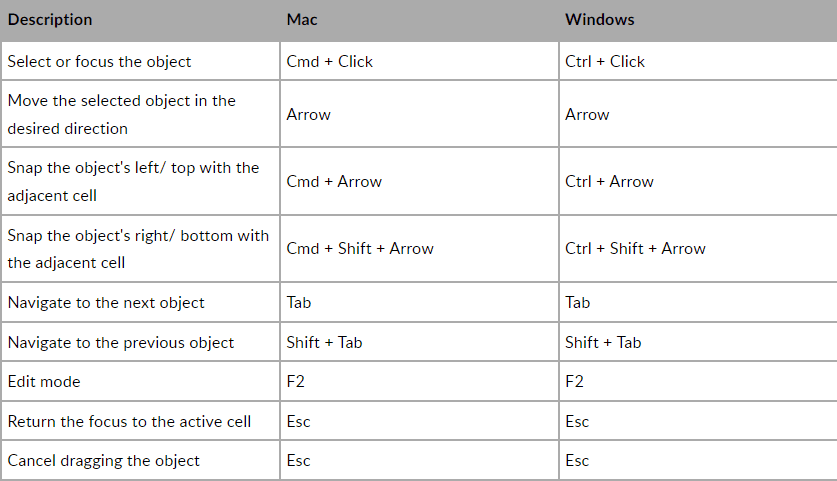
Task: Click 'Navigate to the next object' row
Action: click(x=106, y=302)
